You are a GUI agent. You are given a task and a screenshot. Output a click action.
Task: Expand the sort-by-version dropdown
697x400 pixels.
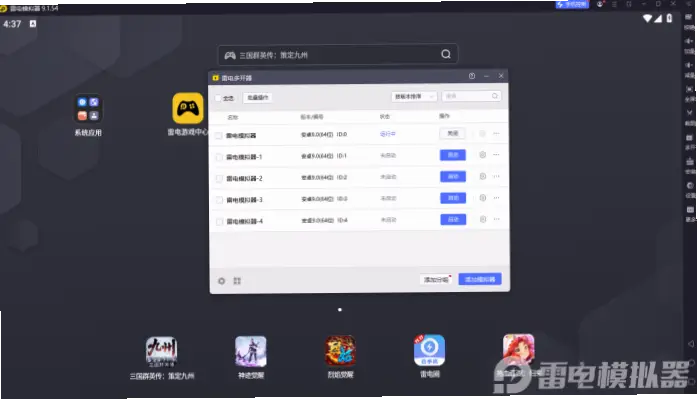[414, 96]
